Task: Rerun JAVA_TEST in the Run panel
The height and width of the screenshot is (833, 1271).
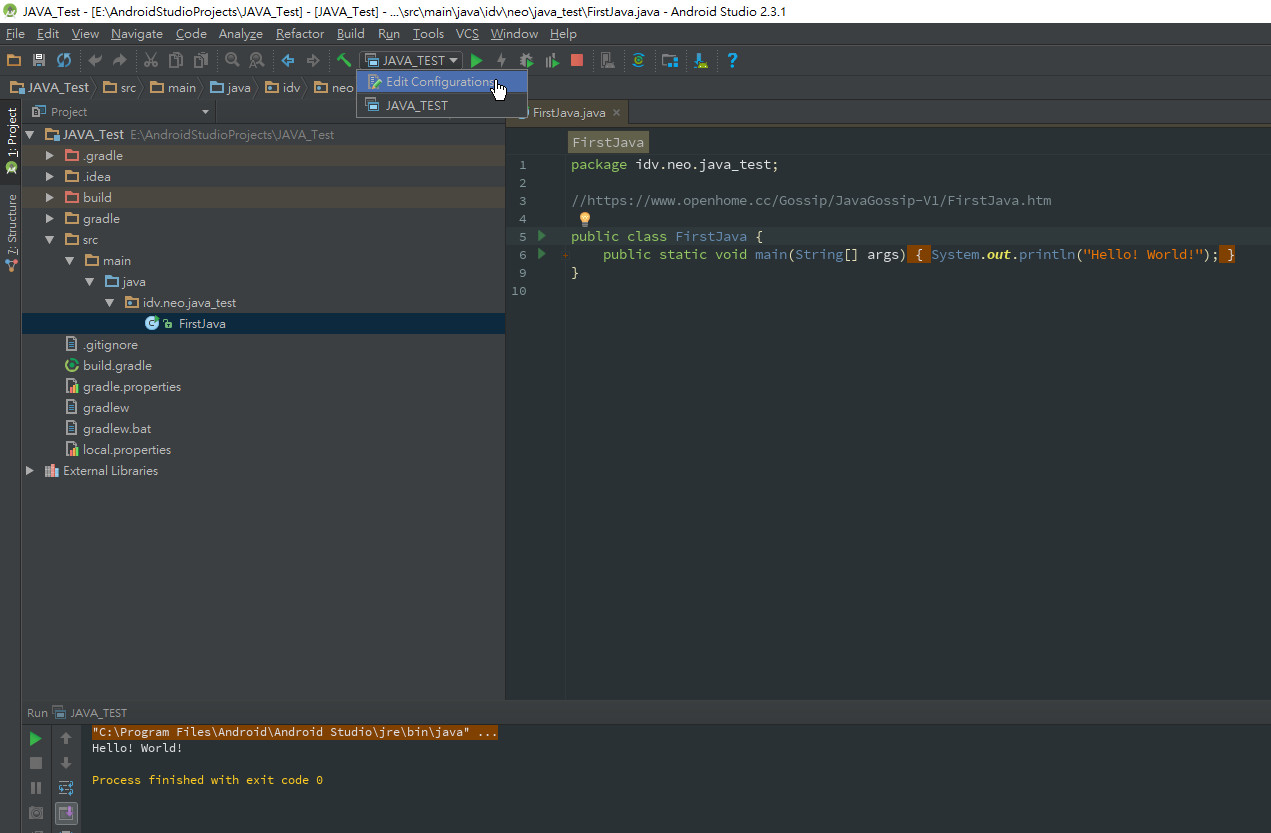Action: 36,739
